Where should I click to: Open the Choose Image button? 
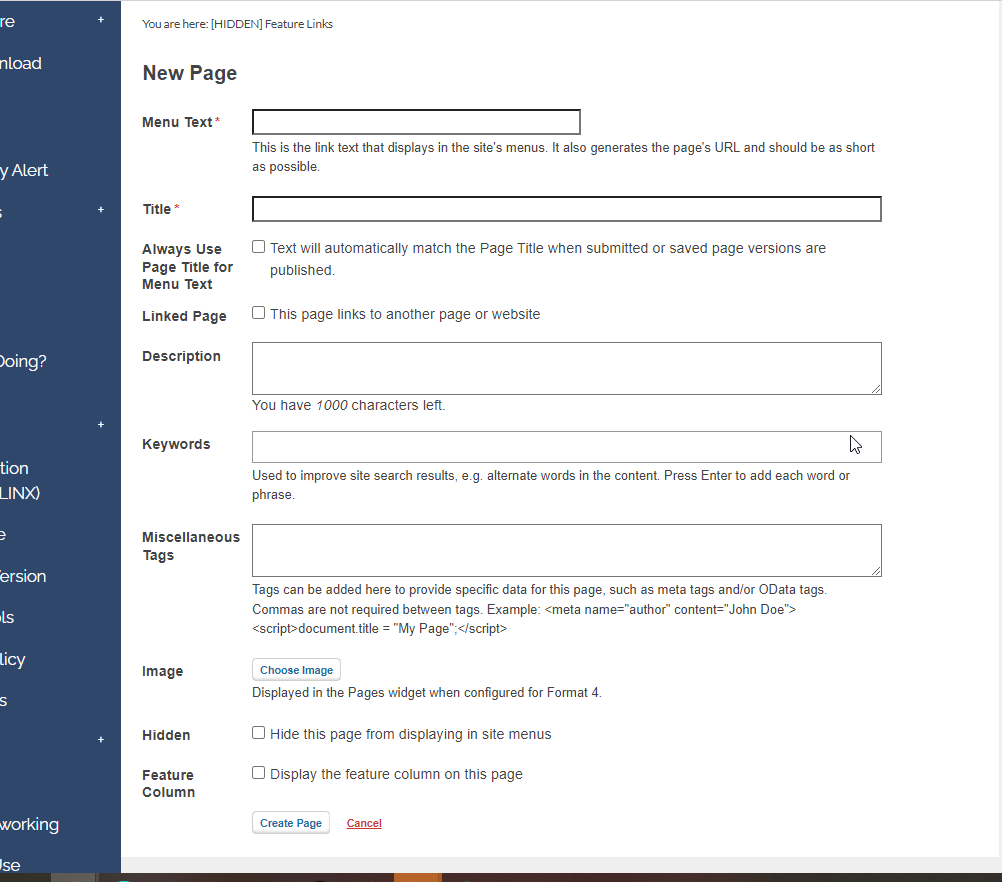(x=296, y=670)
